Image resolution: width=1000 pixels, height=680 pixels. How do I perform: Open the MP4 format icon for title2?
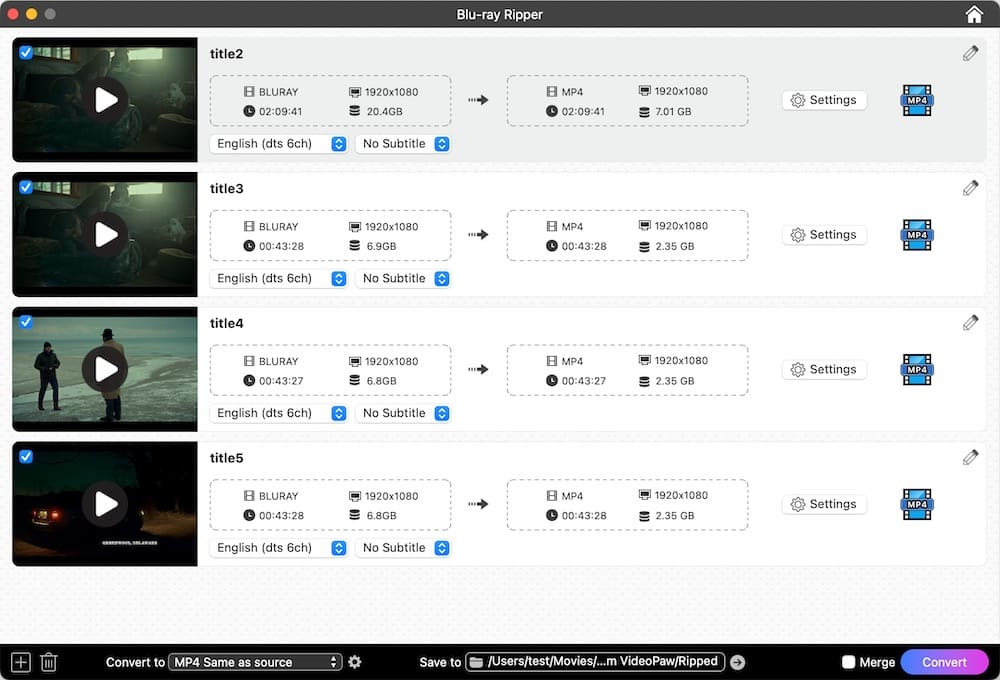916,100
